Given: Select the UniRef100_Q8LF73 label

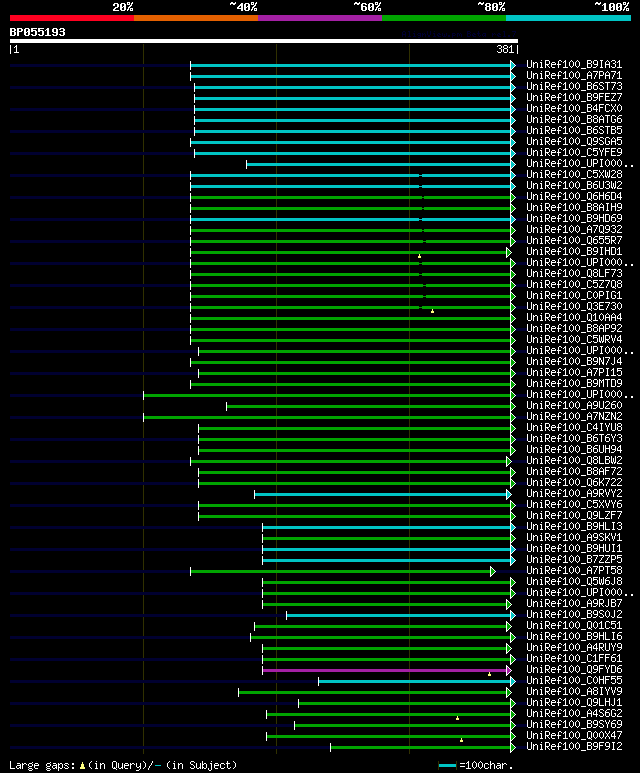Looking at the screenshot, I should (x=574, y=274).
